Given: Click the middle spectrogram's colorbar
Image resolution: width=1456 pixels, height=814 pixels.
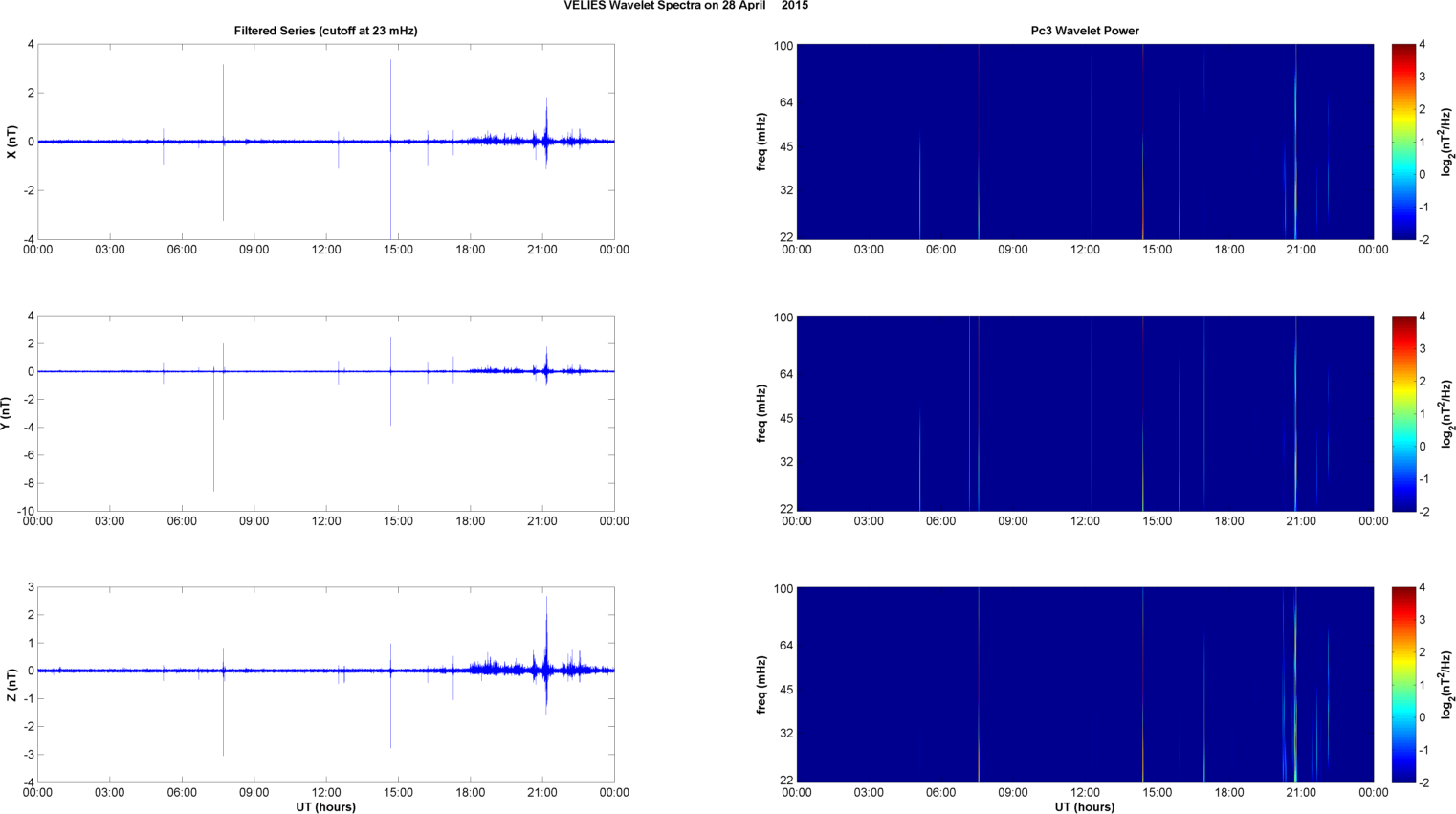Looking at the screenshot, I should 1402,413.
